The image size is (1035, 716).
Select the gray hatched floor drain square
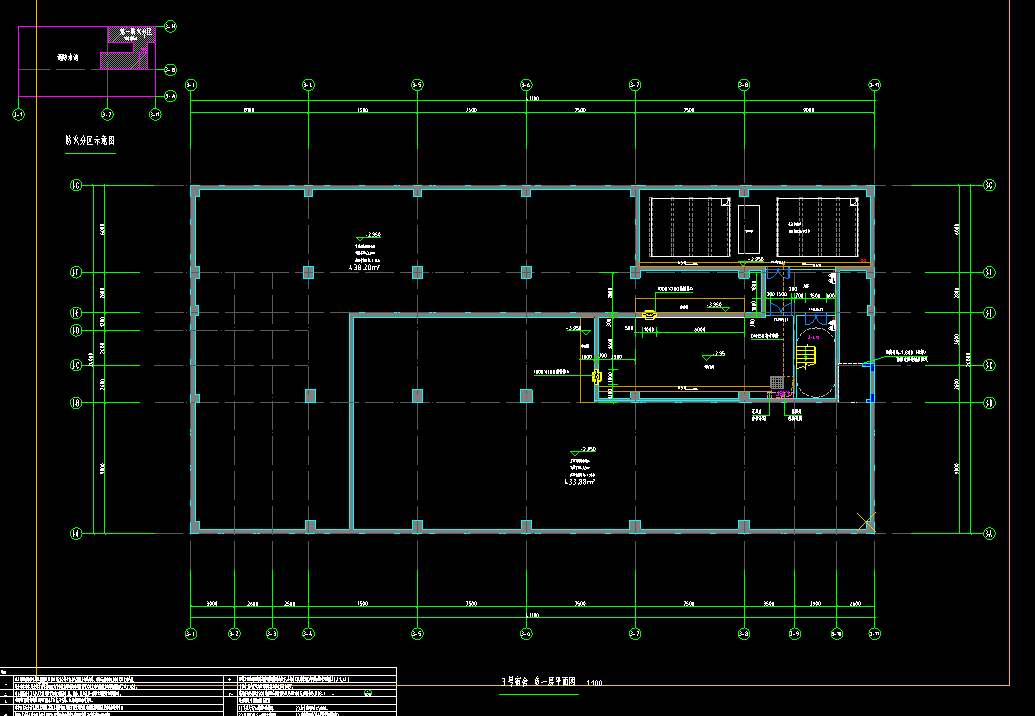tap(777, 382)
